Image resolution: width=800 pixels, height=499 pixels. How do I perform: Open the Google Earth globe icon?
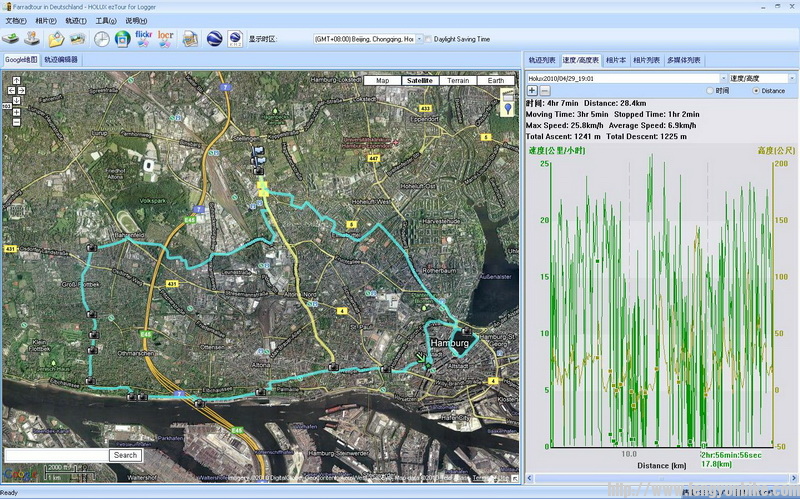(215, 39)
